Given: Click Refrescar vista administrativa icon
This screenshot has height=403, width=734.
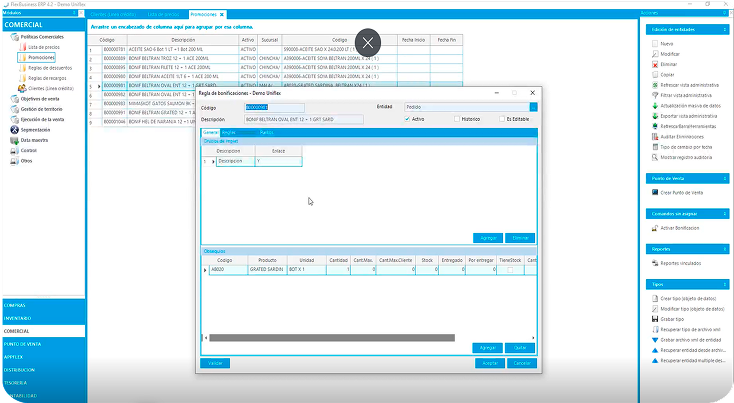Looking at the screenshot, I should [653, 84].
